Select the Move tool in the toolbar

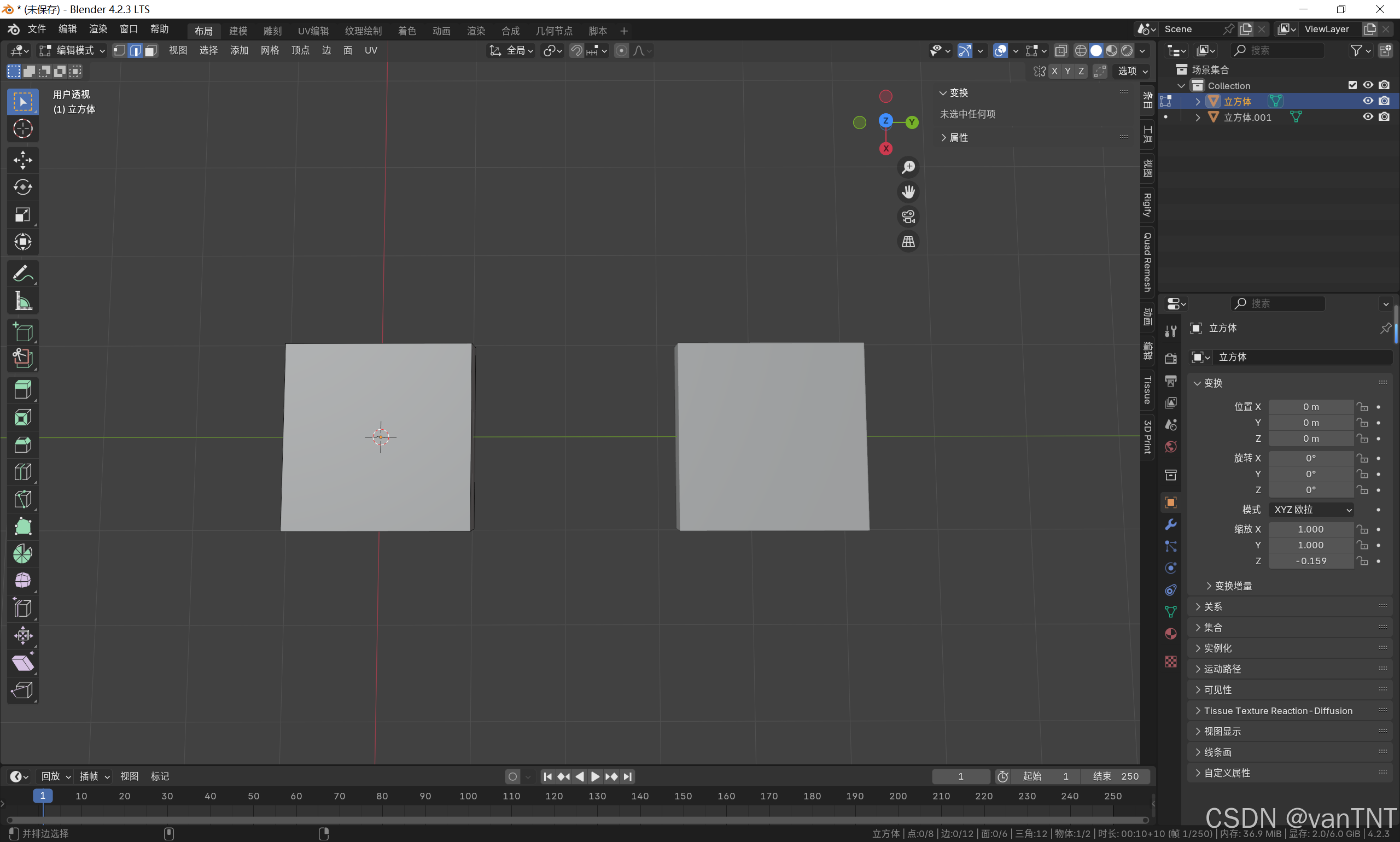point(23,160)
